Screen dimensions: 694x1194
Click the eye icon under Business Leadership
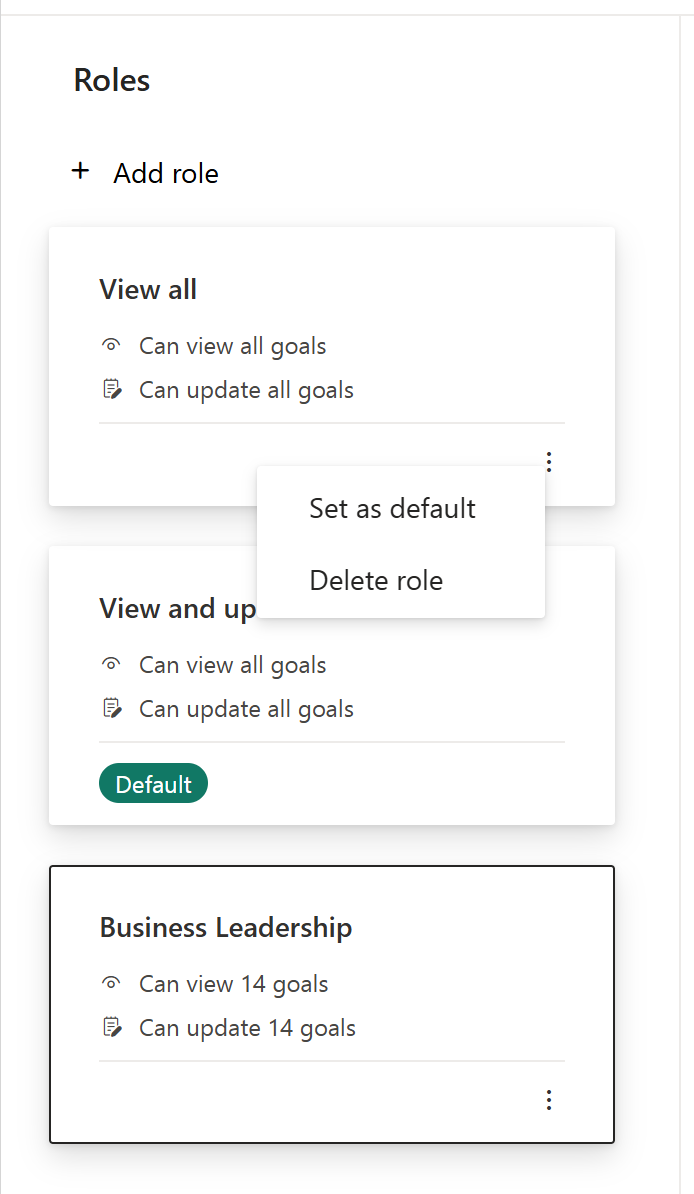tap(111, 982)
